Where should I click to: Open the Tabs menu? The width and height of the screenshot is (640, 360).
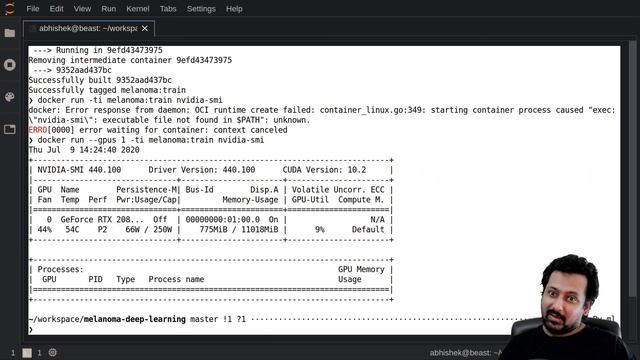pyautogui.click(x=168, y=9)
